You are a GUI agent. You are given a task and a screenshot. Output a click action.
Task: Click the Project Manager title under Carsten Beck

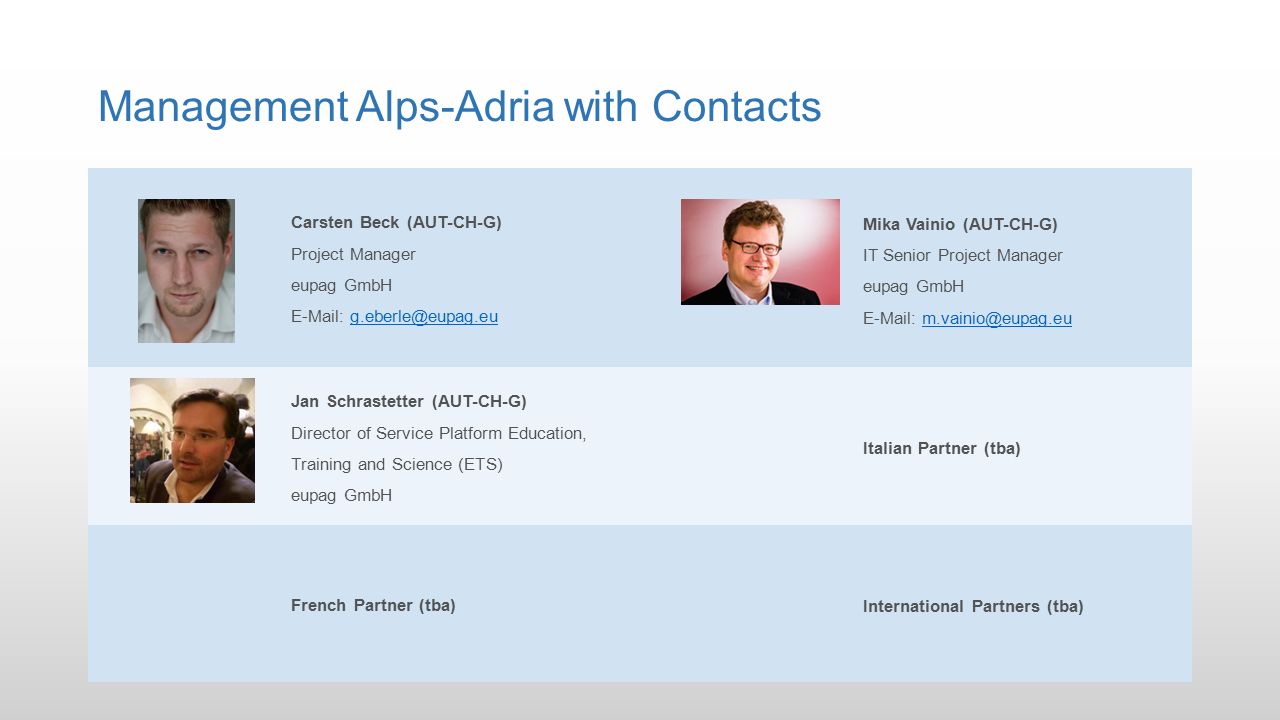(353, 254)
